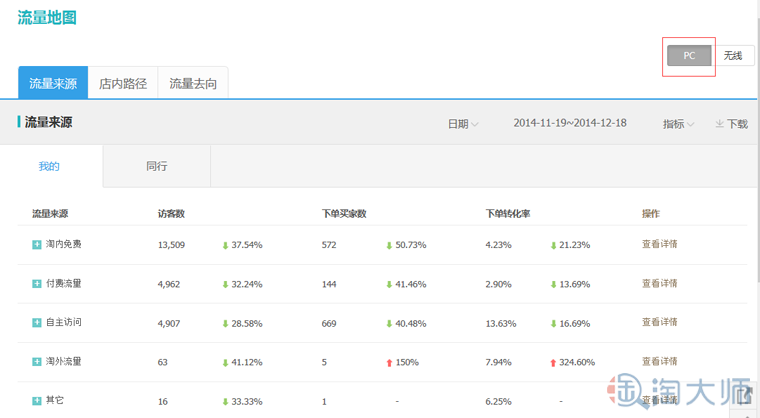Expand the 淘内免费 row plus icon
Screen dimensions: 760x418
[37, 244]
